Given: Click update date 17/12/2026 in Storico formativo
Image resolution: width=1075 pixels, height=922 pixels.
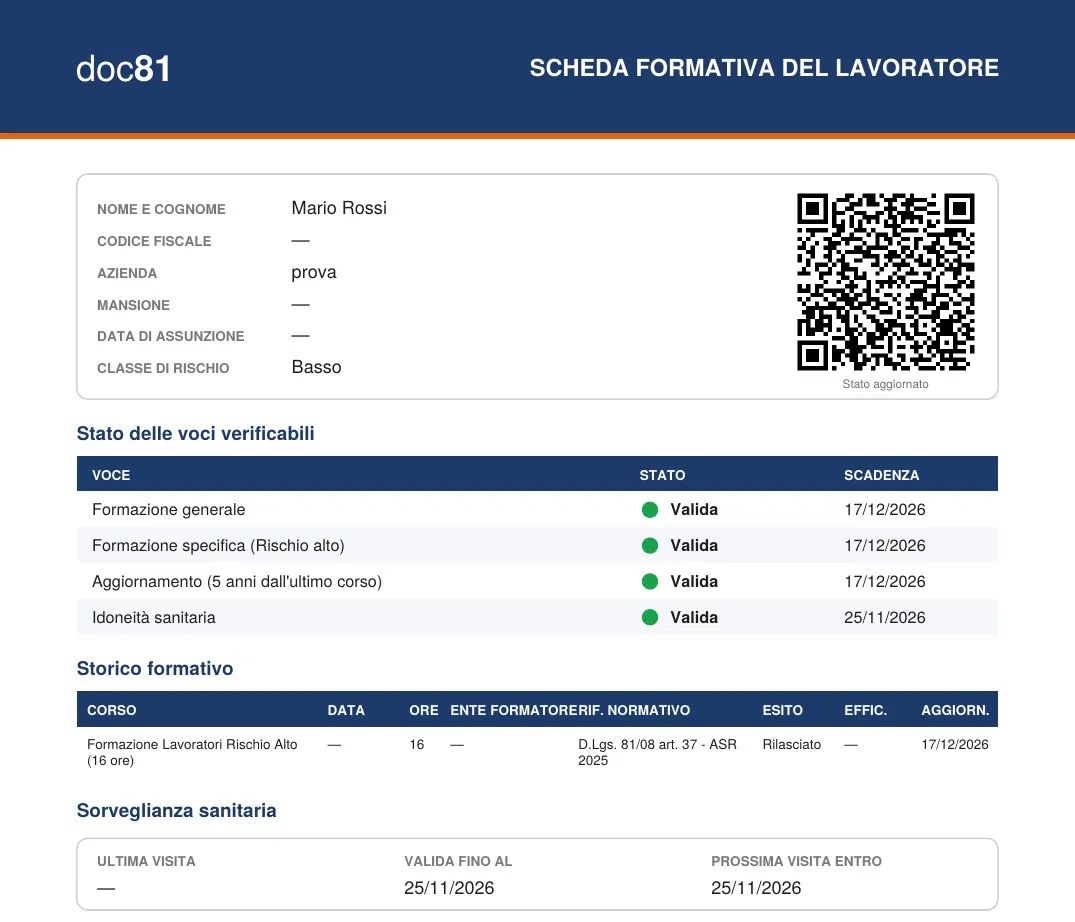Looking at the screenshot, I should [955, 744].
